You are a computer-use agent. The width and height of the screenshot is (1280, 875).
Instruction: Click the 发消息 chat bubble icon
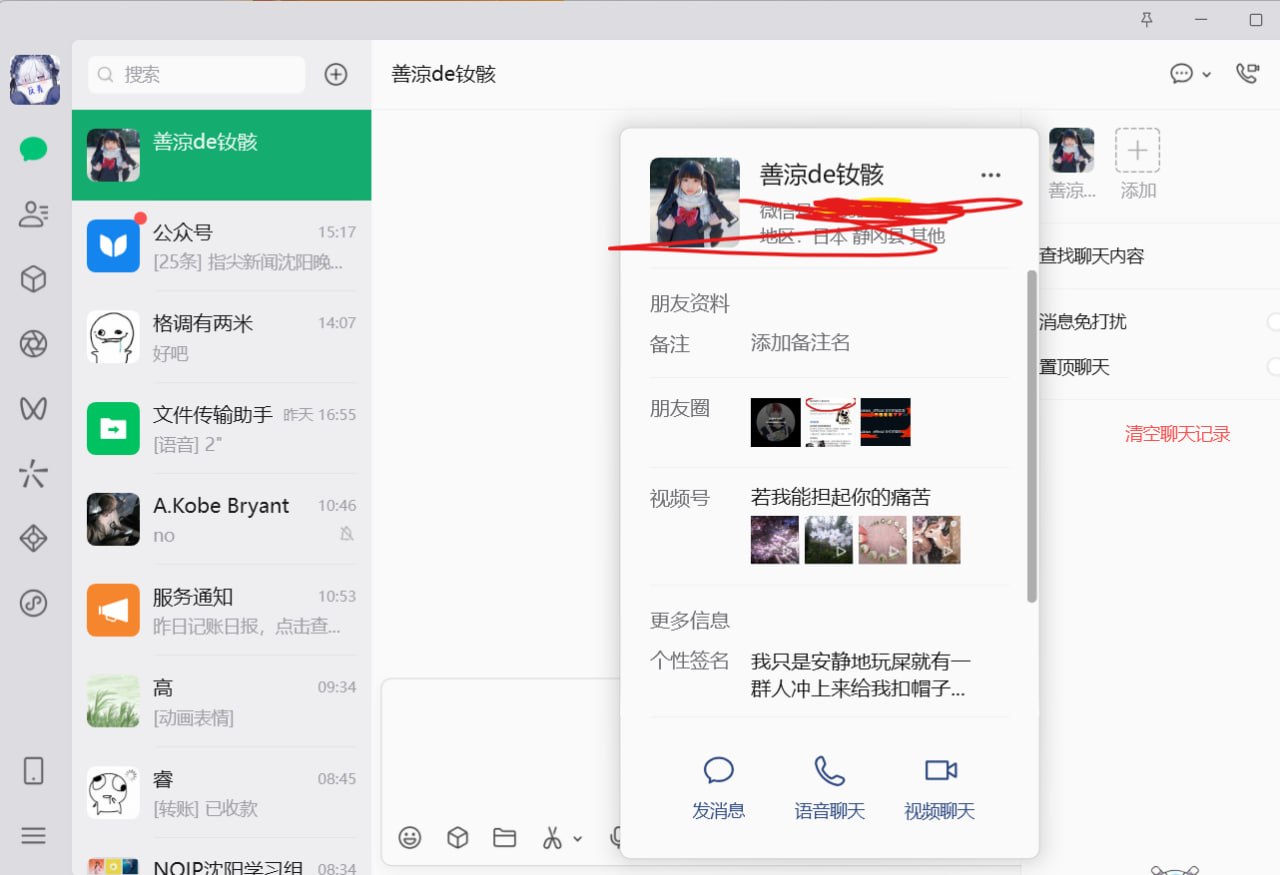point(719,770)
